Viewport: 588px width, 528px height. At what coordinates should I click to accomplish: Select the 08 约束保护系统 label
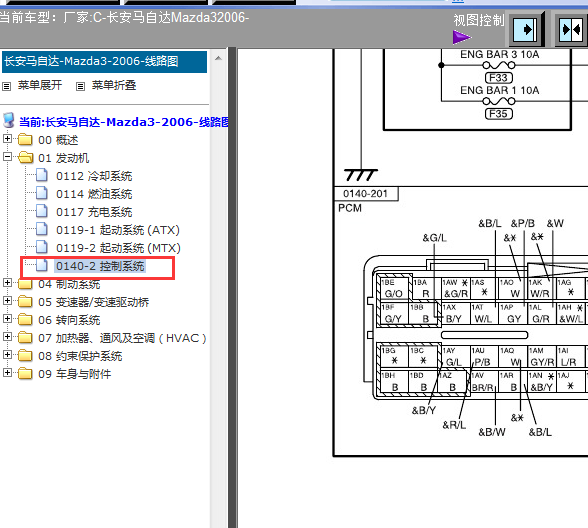(x=80, y=356)
